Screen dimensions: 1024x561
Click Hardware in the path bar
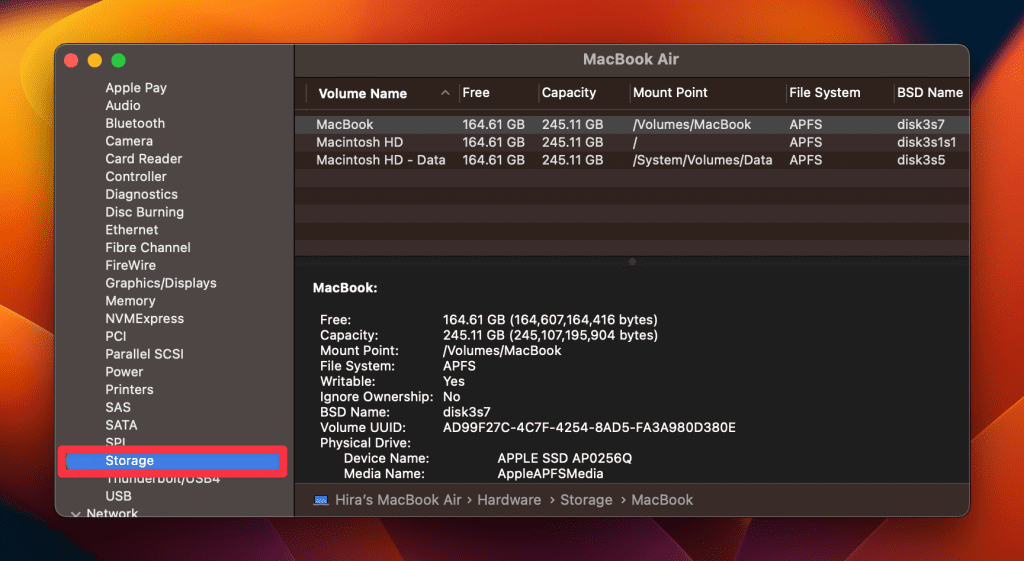point(509,500)
